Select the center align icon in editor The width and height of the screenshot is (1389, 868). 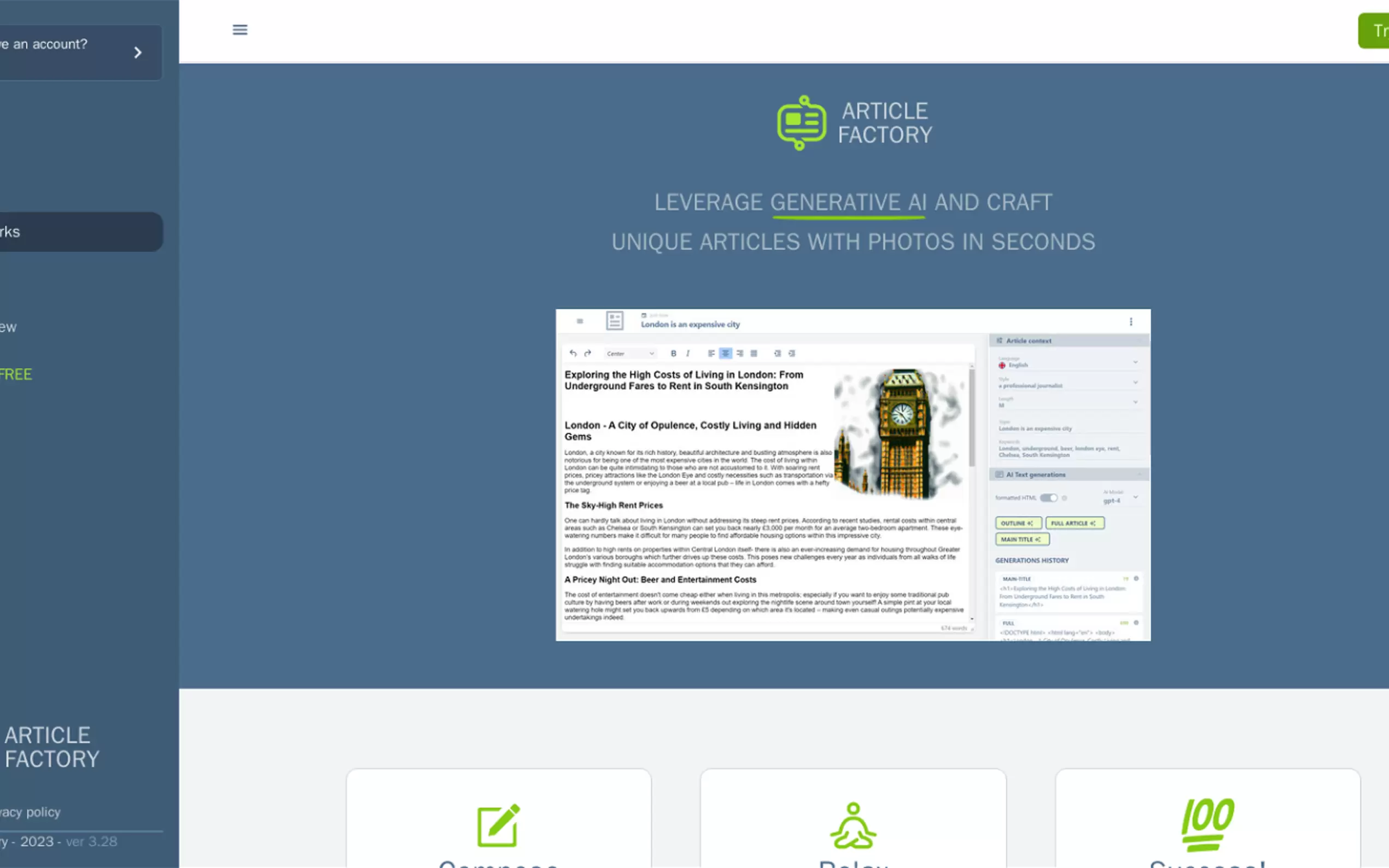point(725,354)
